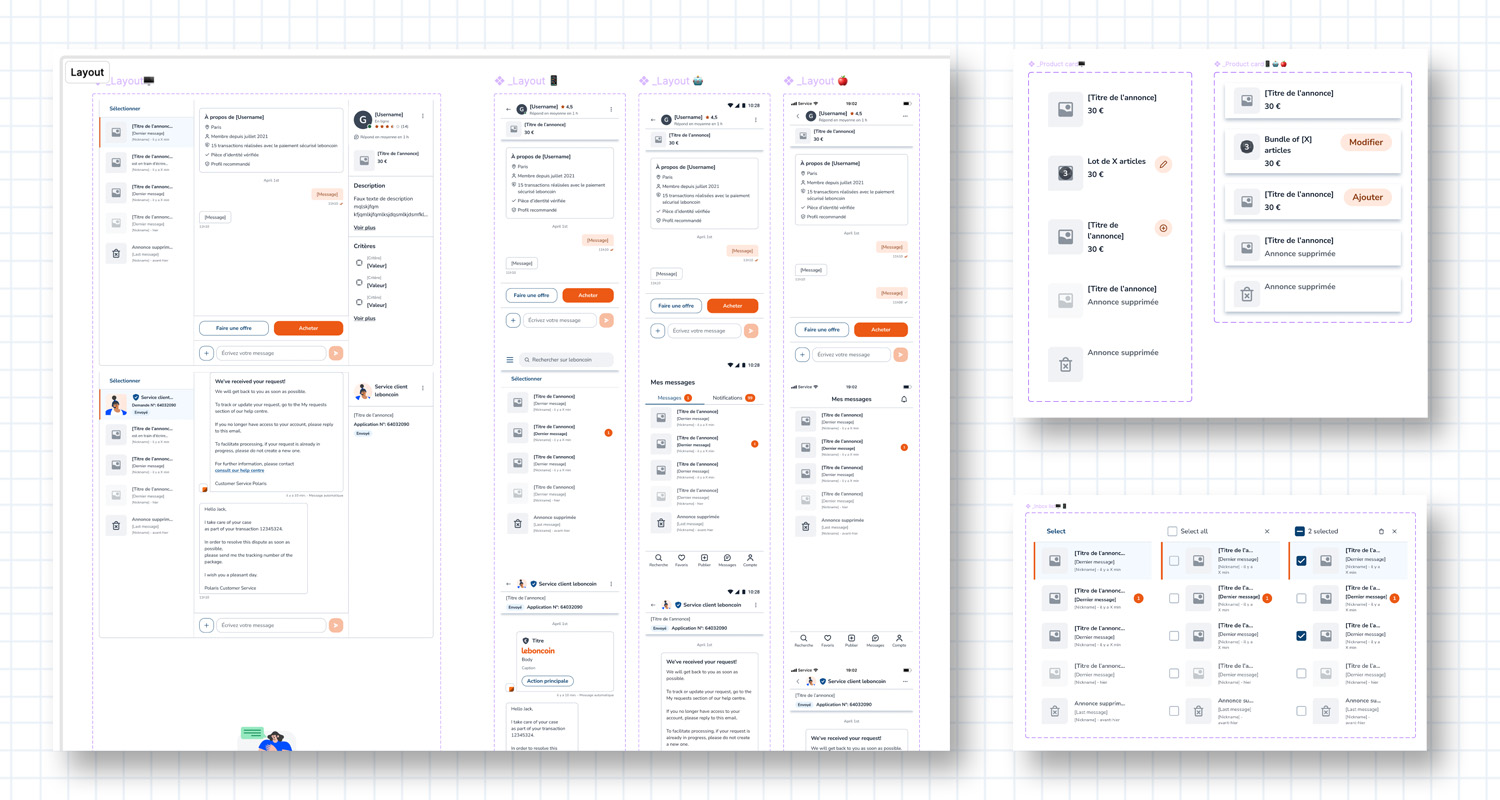Image resolution: width=1500 pixels, height=800 pixels.
Task: Expand the description with the first Voir plus
Action: [x=364, y=228]
